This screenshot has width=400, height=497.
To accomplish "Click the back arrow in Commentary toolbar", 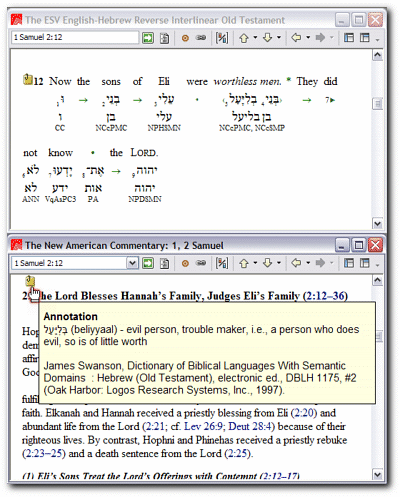I will [x=296, y=263].
